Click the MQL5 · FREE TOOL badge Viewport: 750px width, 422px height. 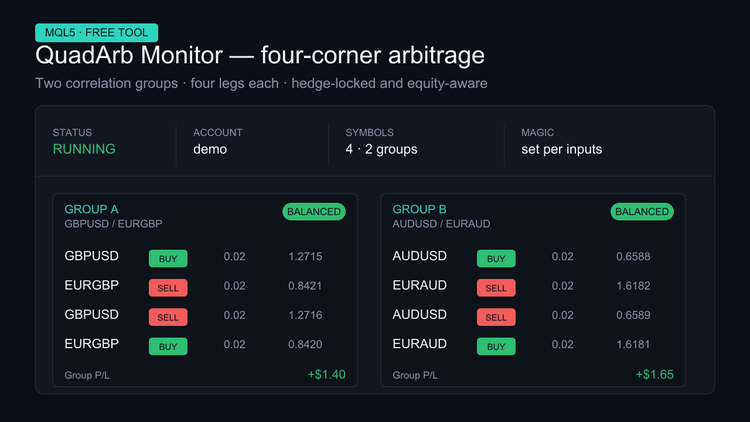coord(97,33)
